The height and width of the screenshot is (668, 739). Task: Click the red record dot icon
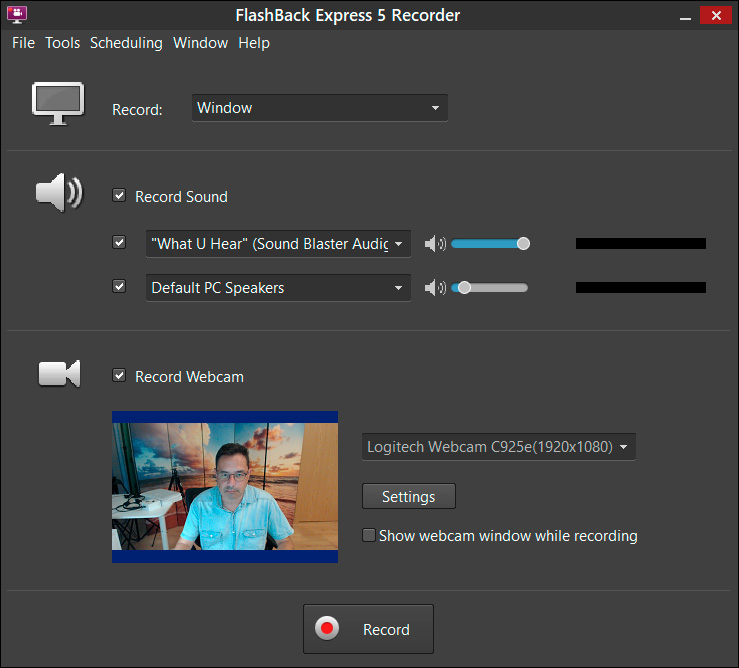click(x=327, y=629)
